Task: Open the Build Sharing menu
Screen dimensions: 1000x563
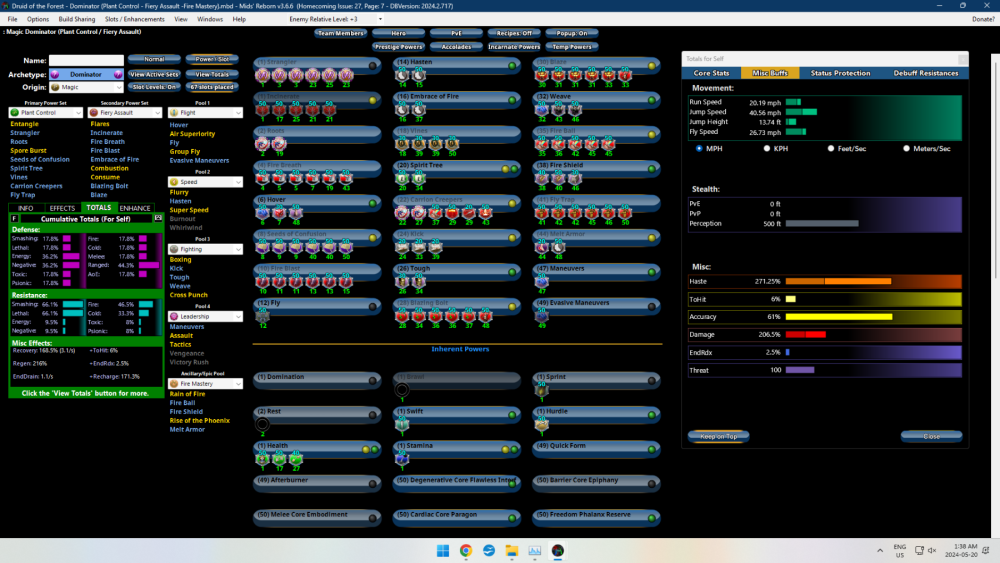Action: 77,19
